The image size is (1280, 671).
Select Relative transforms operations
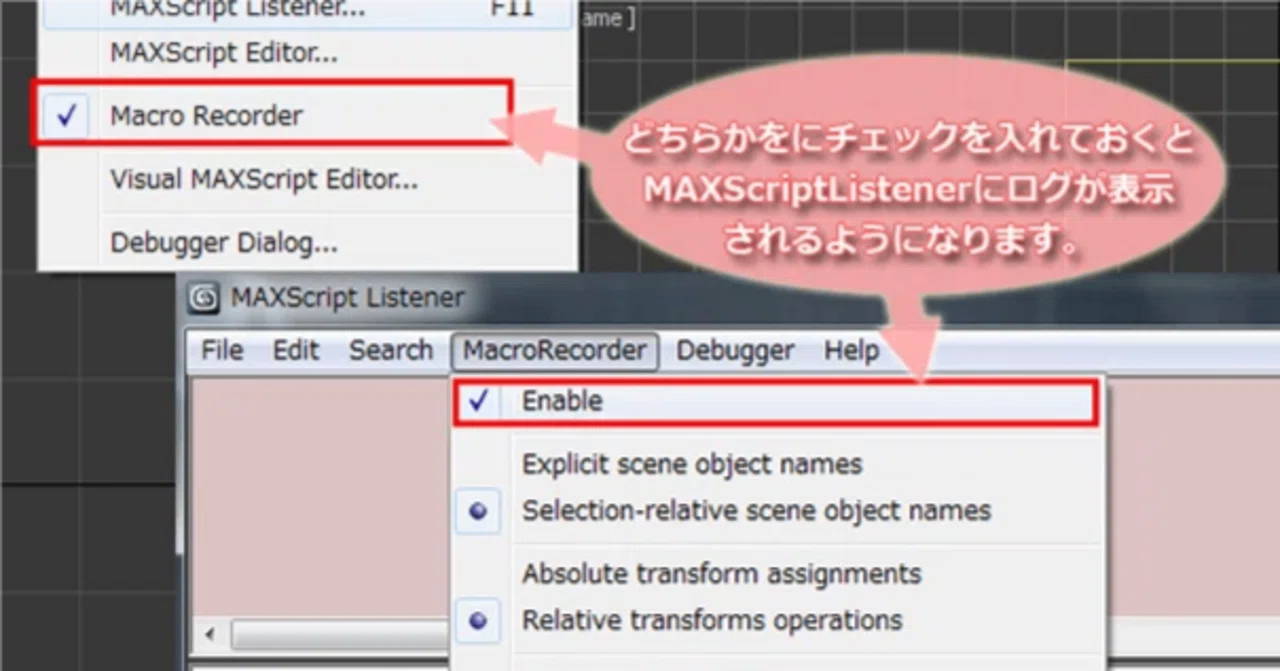pos(778,620)
